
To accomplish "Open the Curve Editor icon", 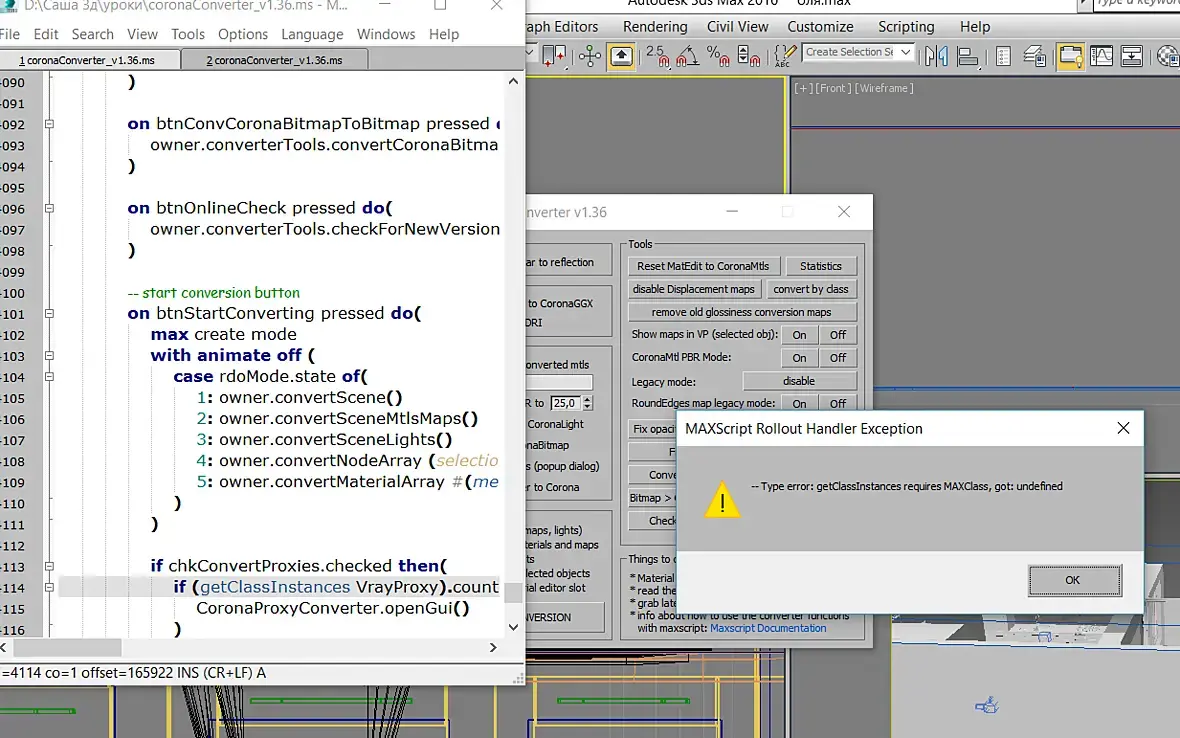I will tap(1101, 56).
